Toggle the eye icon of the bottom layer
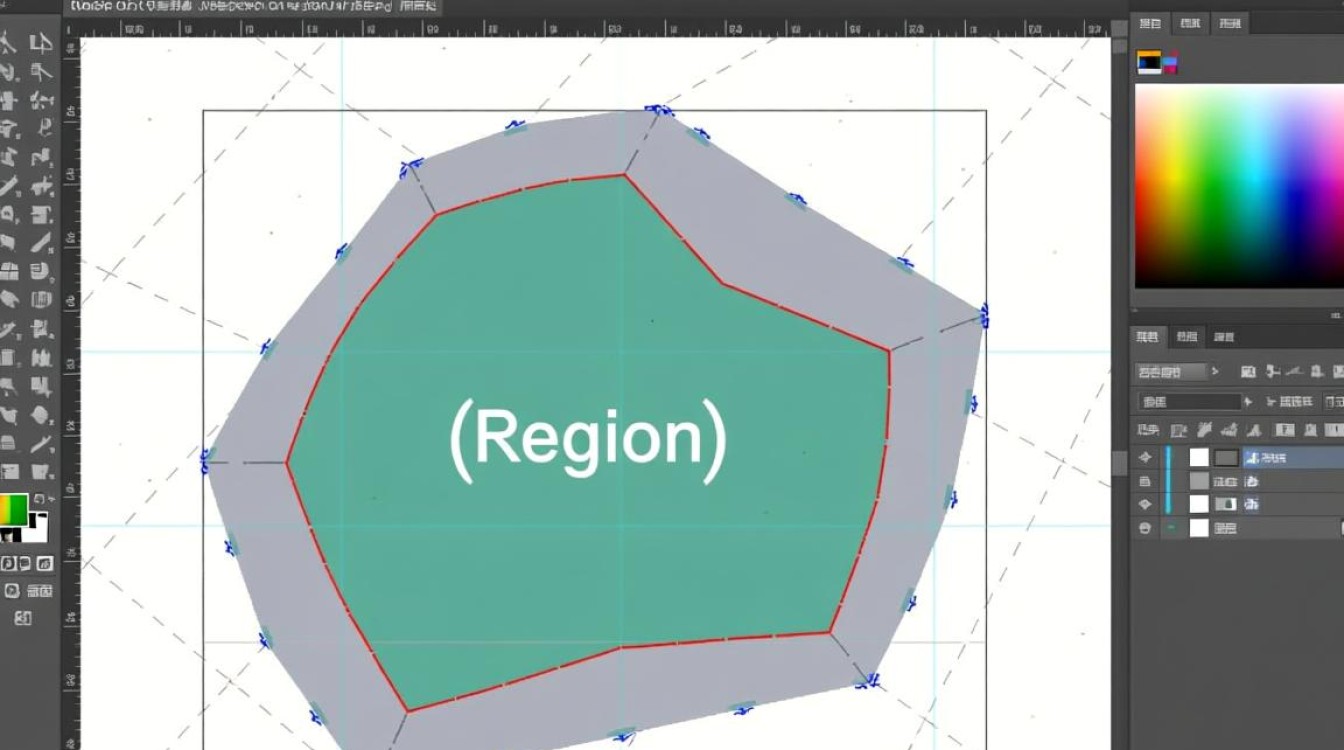Image resolution: width=1344 pixels, height=750 pixels. 1145,529
